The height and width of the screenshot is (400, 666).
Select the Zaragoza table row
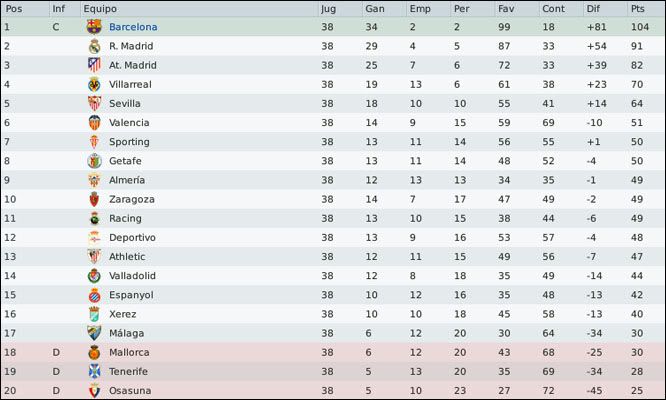pyautogui.click(x=333, y=199)
